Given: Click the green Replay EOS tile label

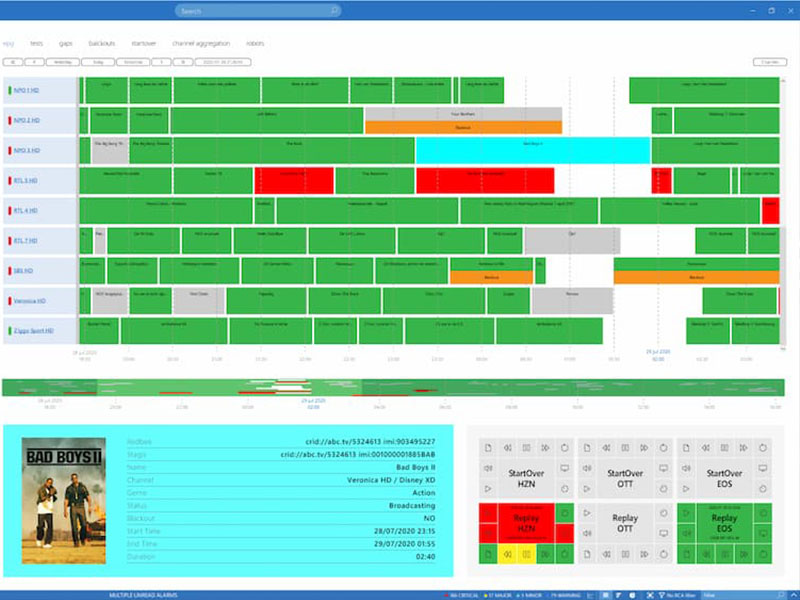Looking at the screenshot, I should pyautogui.click(x=724, y=523).
